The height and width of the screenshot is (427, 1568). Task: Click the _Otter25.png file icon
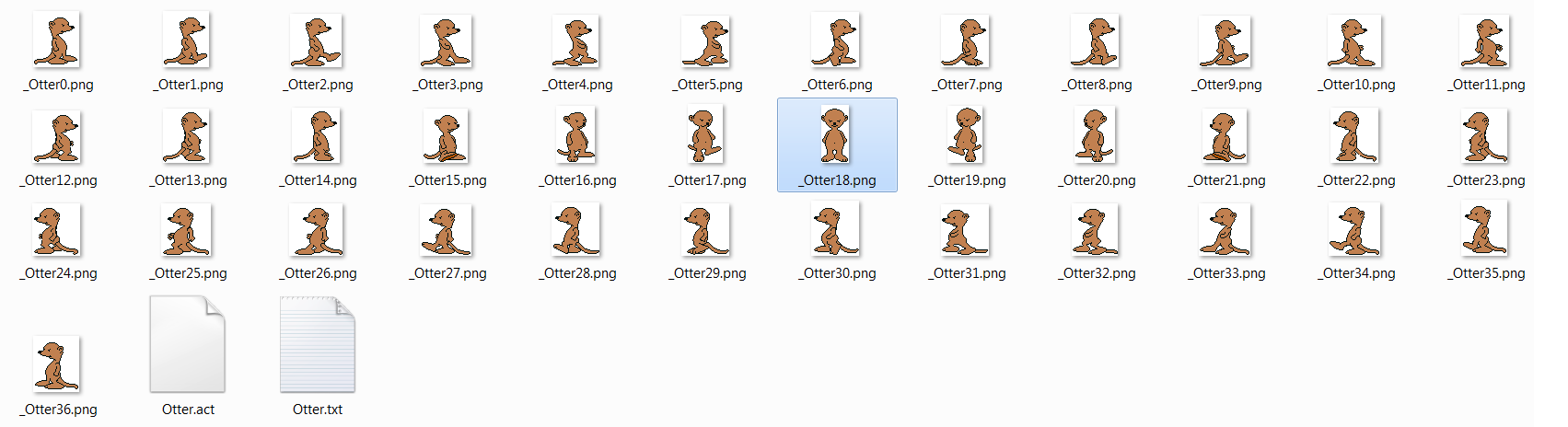(187, 230)
